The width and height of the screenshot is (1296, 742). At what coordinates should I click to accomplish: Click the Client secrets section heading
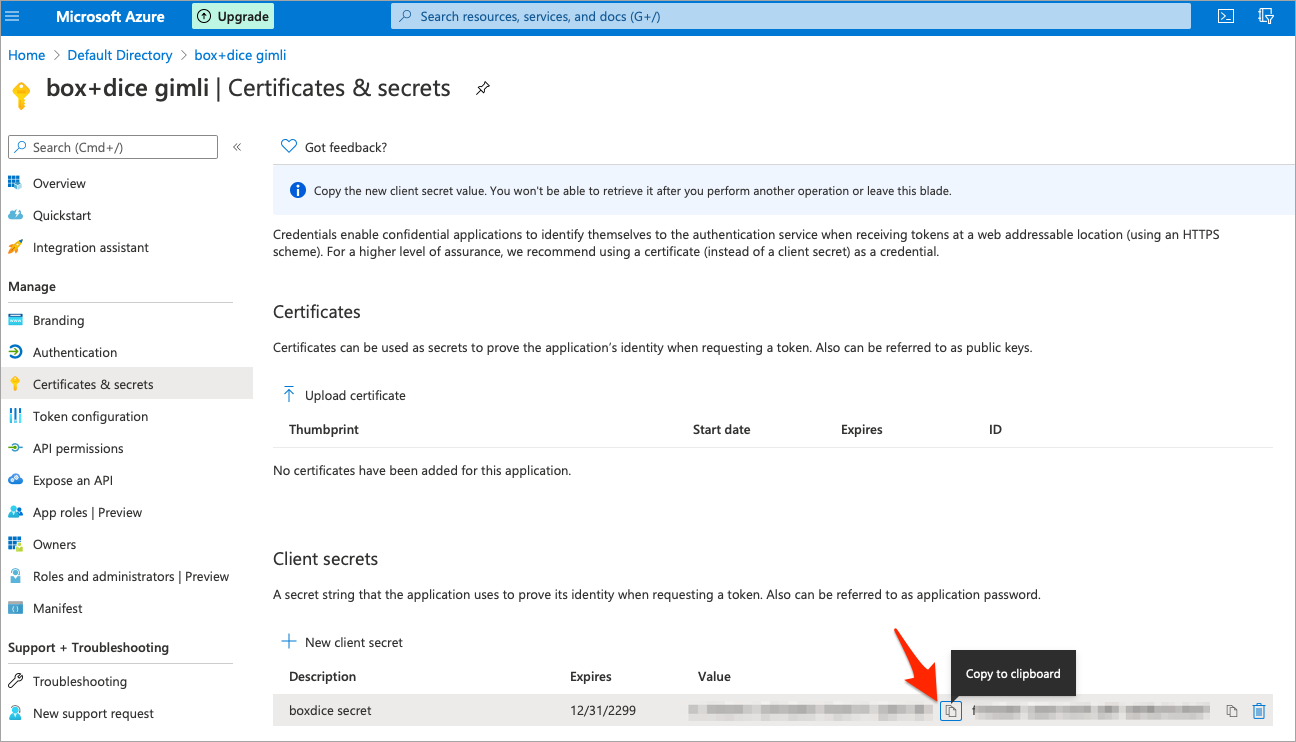pyautogui.click(x=326, y=559)
